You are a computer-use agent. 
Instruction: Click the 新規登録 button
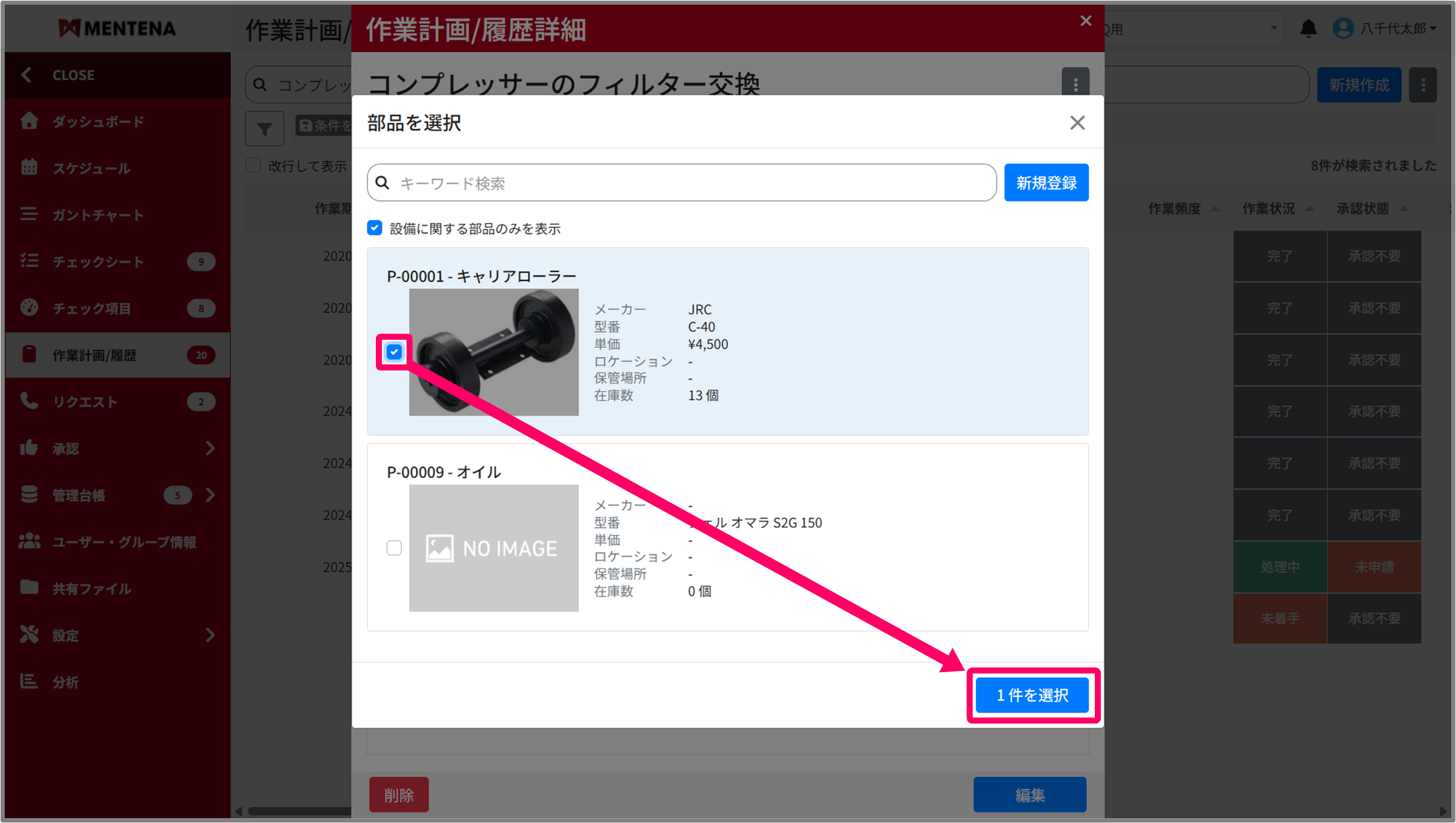coord(1046,183)
